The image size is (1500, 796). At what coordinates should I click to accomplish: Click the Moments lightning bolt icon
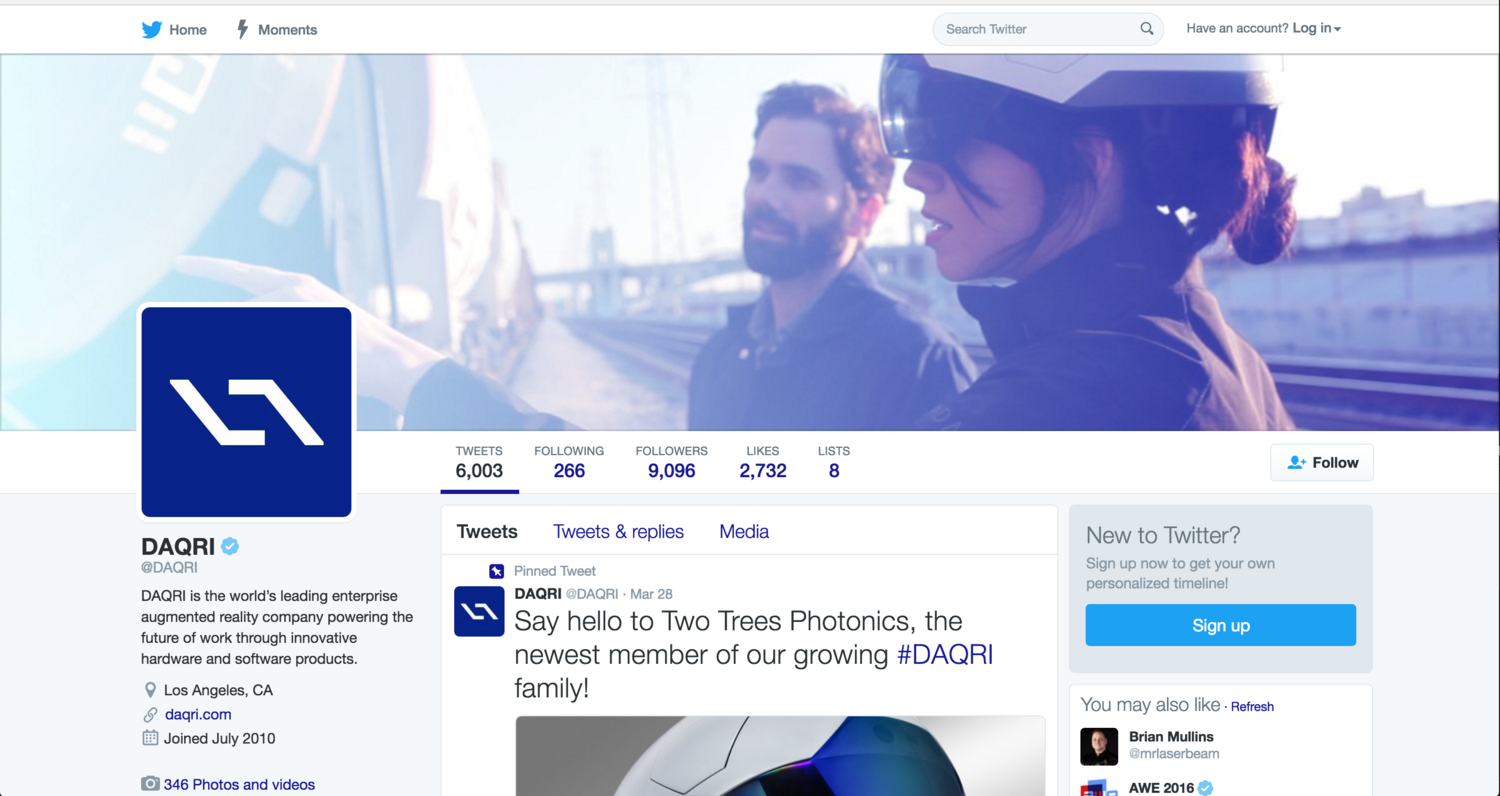click(242, 29)
